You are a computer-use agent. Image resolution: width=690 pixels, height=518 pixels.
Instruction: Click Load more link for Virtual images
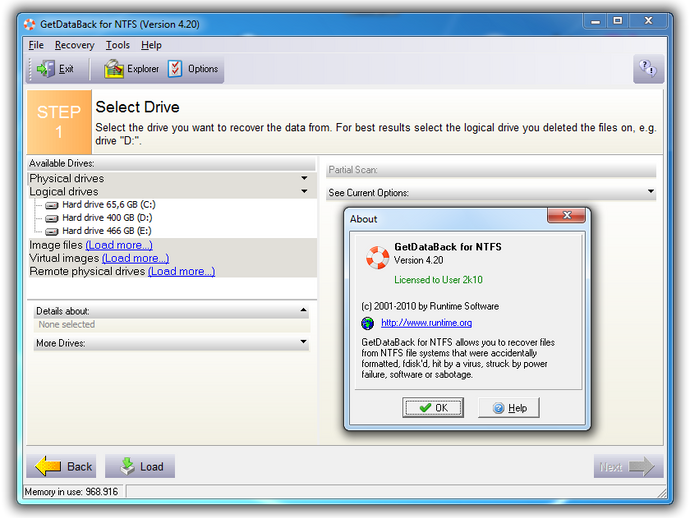tap(135, 258)
